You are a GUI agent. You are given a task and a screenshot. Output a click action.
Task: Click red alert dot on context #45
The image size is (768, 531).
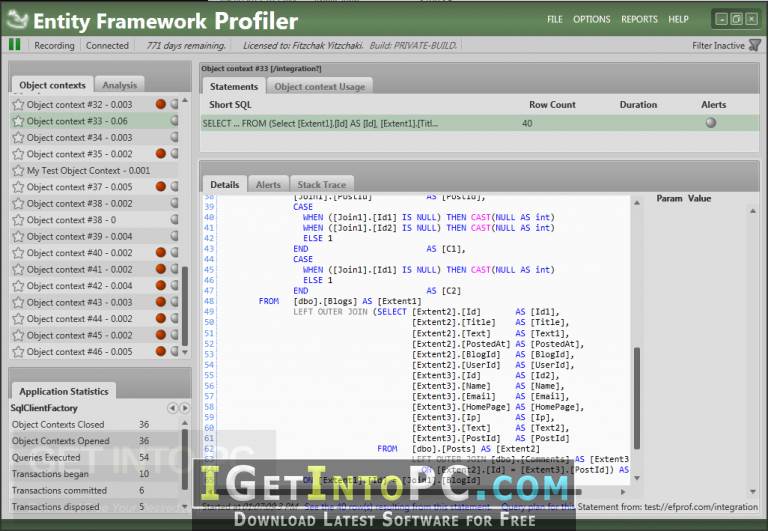pyautogui.click(x=161, y=335)
